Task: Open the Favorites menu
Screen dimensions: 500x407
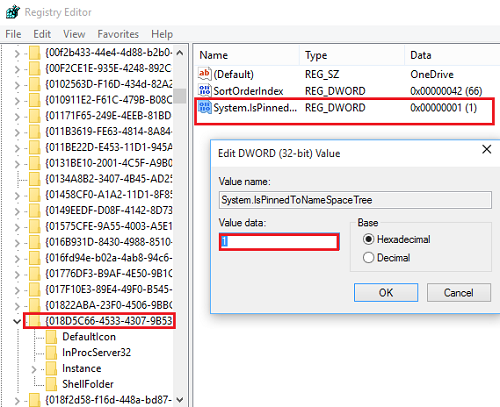Action: coord(118,34)
